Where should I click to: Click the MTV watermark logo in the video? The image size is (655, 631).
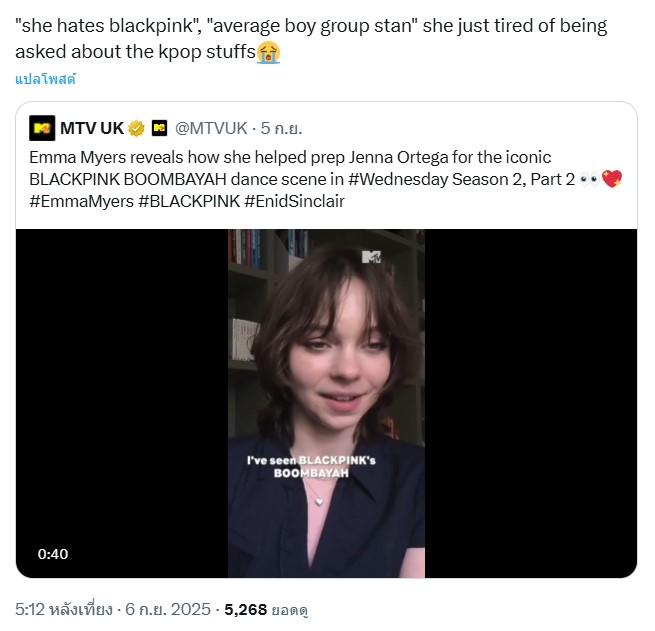371,256
